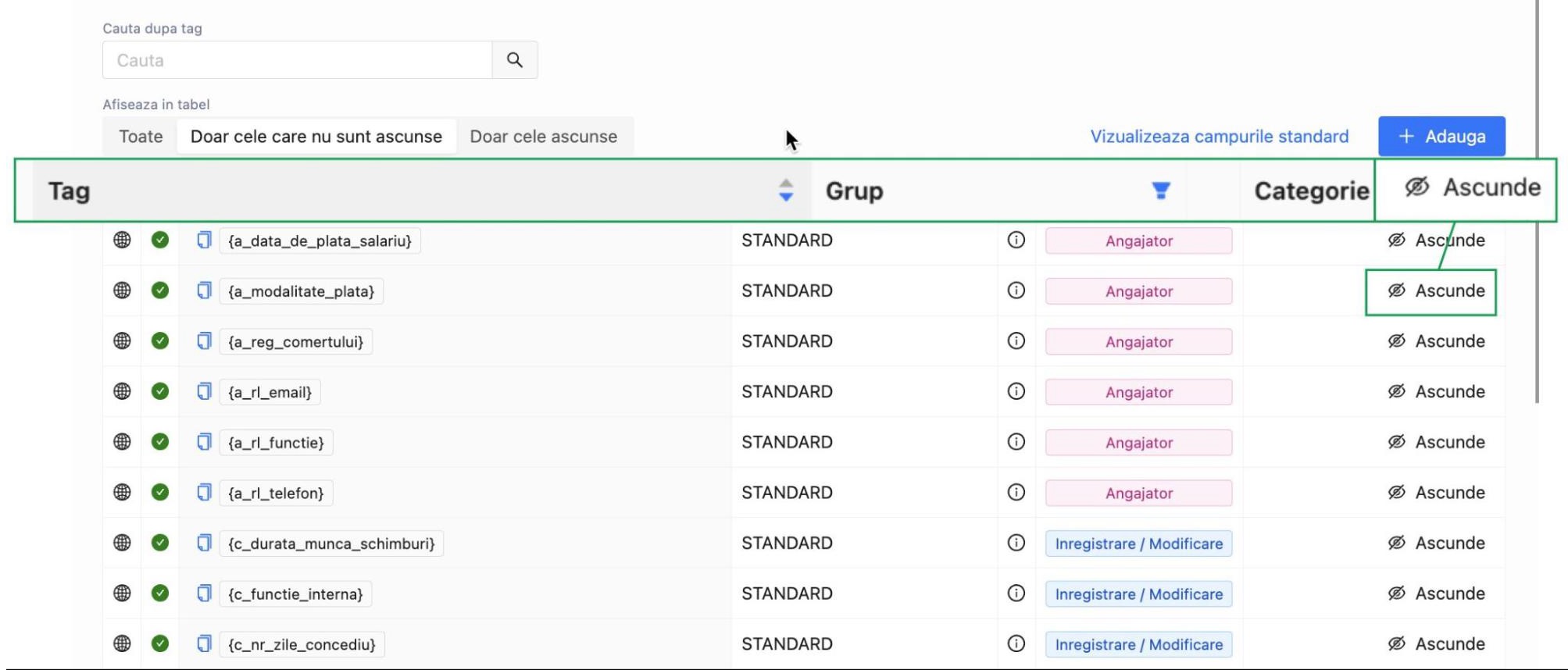The image size is (1568, 670).
Task: Open info icon for a_reg_comertului row
Action: click(1016, 340)
